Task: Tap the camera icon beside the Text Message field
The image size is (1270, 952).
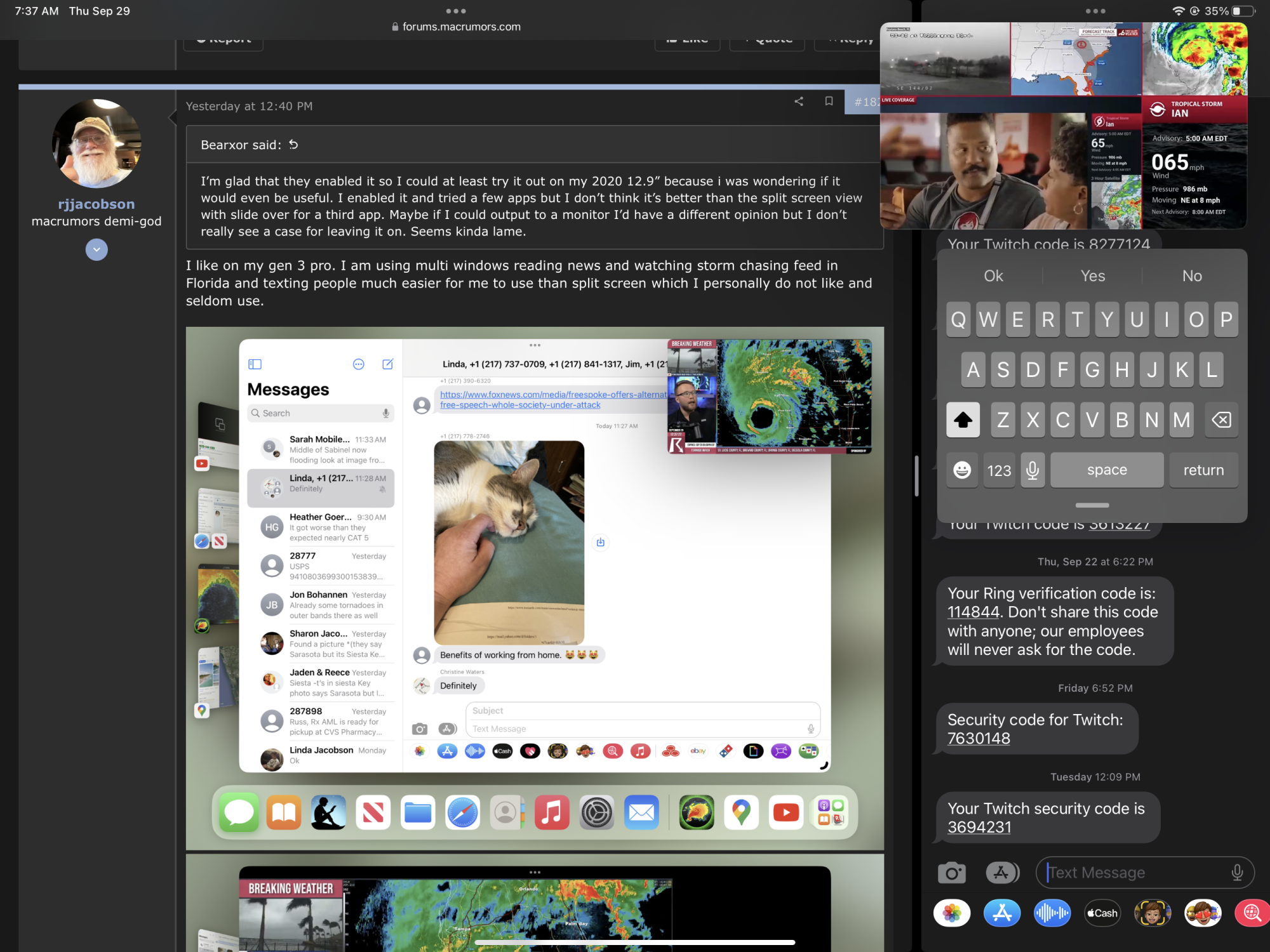Action: click(x=951, y=873)
